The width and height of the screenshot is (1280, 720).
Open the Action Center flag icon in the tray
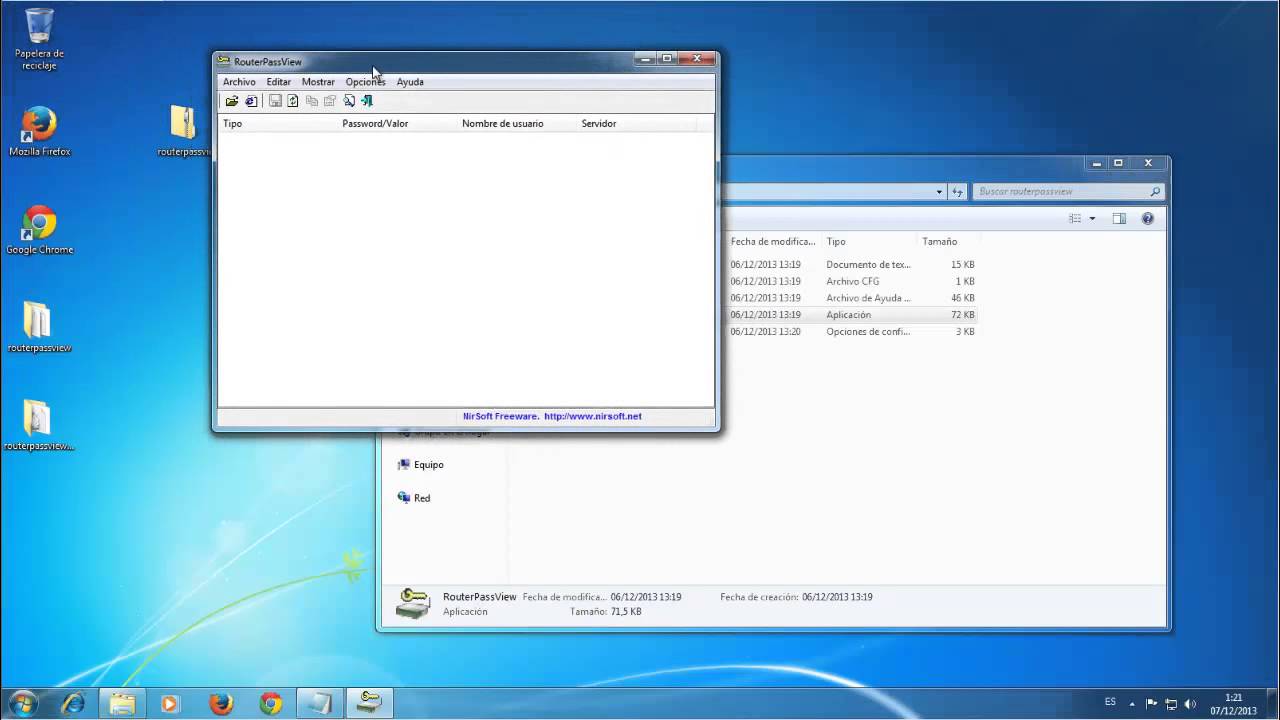pos(1151,704)
